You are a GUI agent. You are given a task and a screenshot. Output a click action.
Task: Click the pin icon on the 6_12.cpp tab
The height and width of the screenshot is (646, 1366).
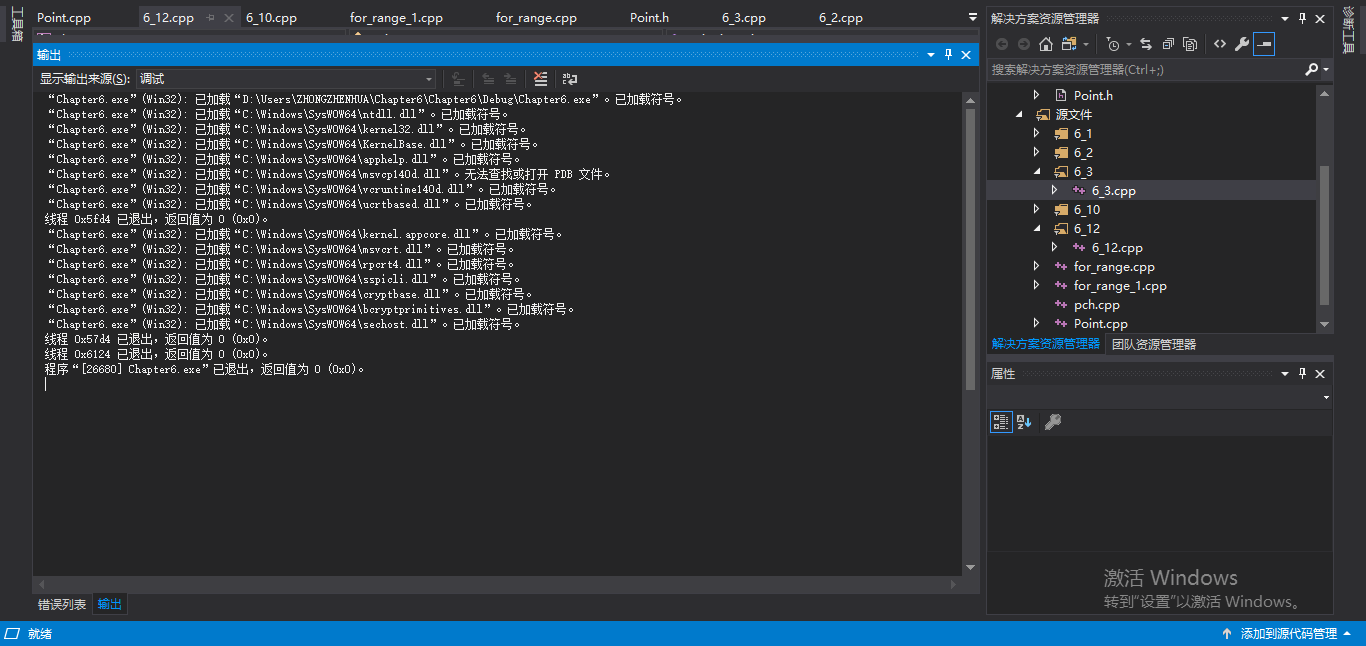pyautogui.click(x=210, y=18)
